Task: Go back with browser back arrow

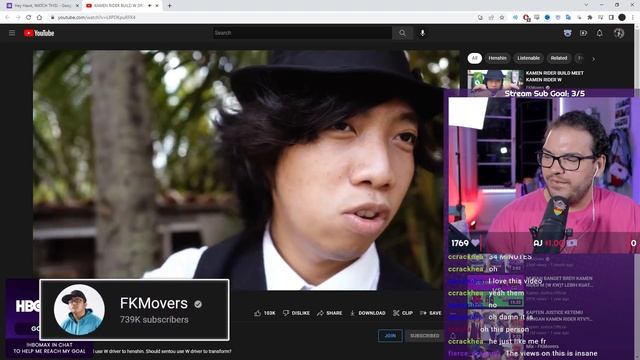Action: (7, 18)
